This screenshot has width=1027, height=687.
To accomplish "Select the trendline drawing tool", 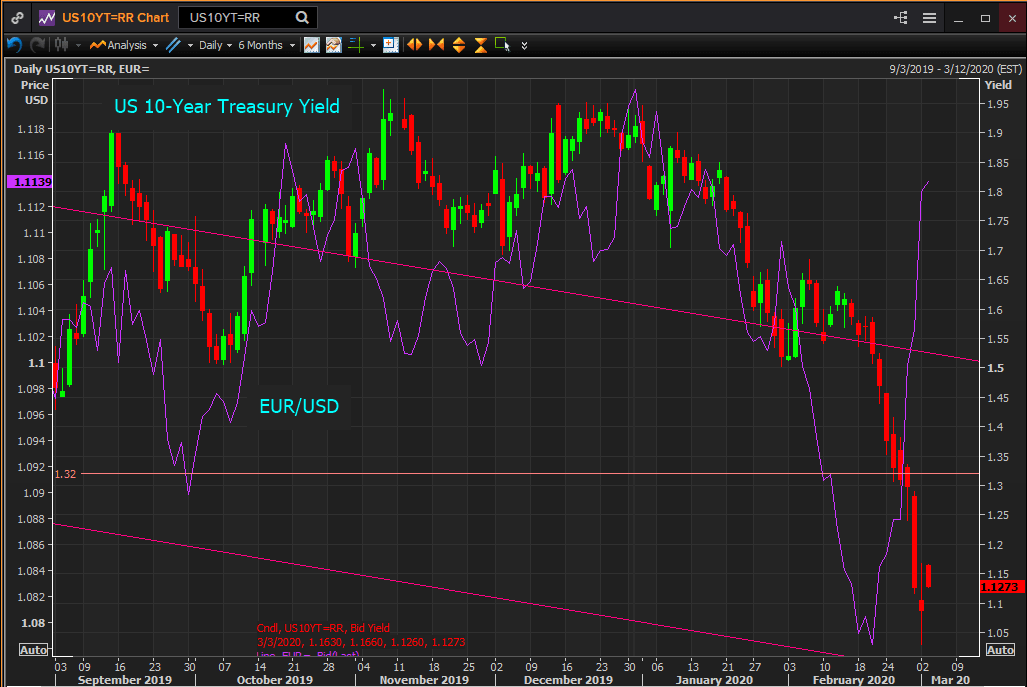I will click(174, 45).
